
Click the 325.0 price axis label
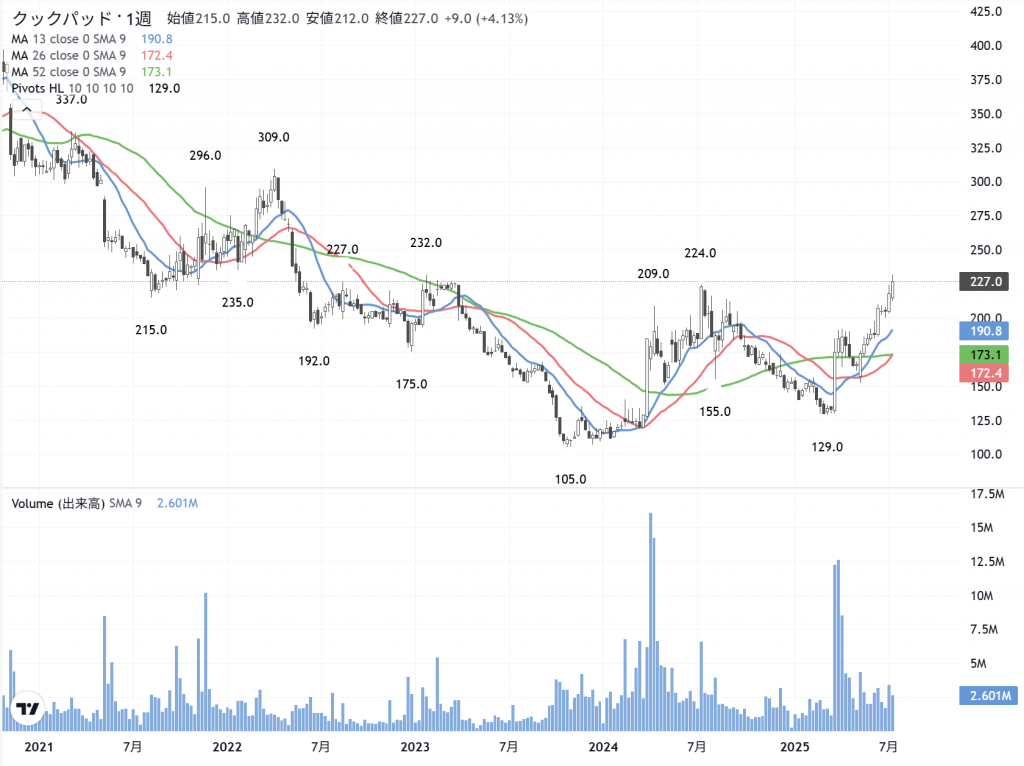coord(985,148)
